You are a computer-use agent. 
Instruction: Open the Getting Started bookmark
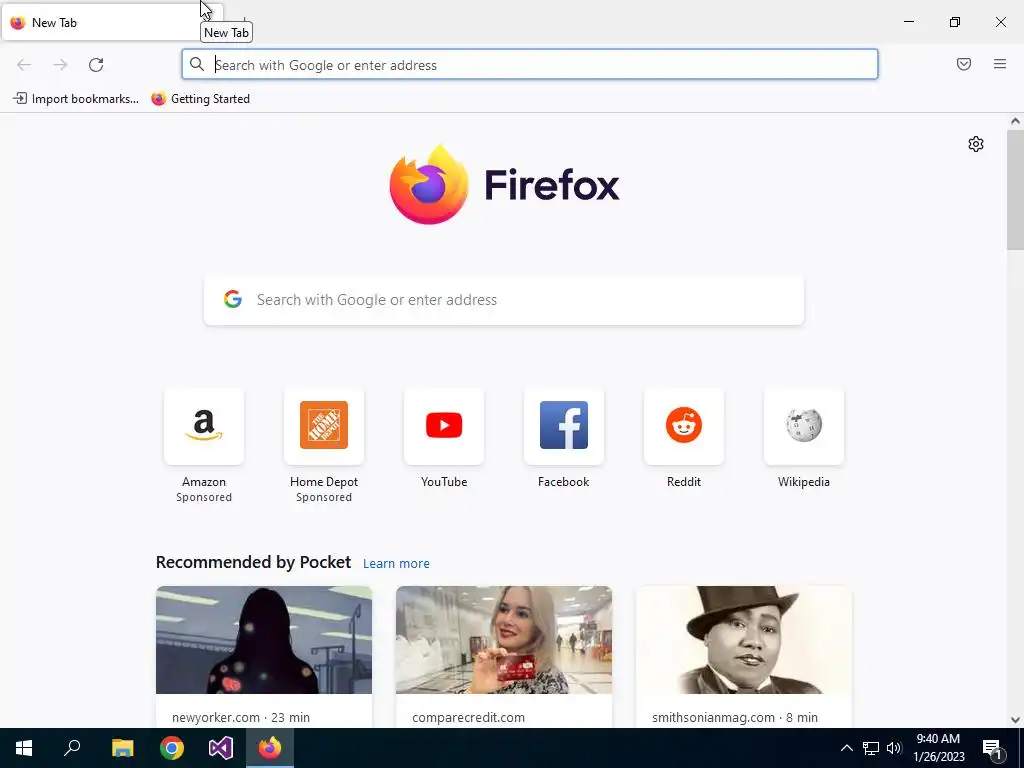(x=200, y=99)
